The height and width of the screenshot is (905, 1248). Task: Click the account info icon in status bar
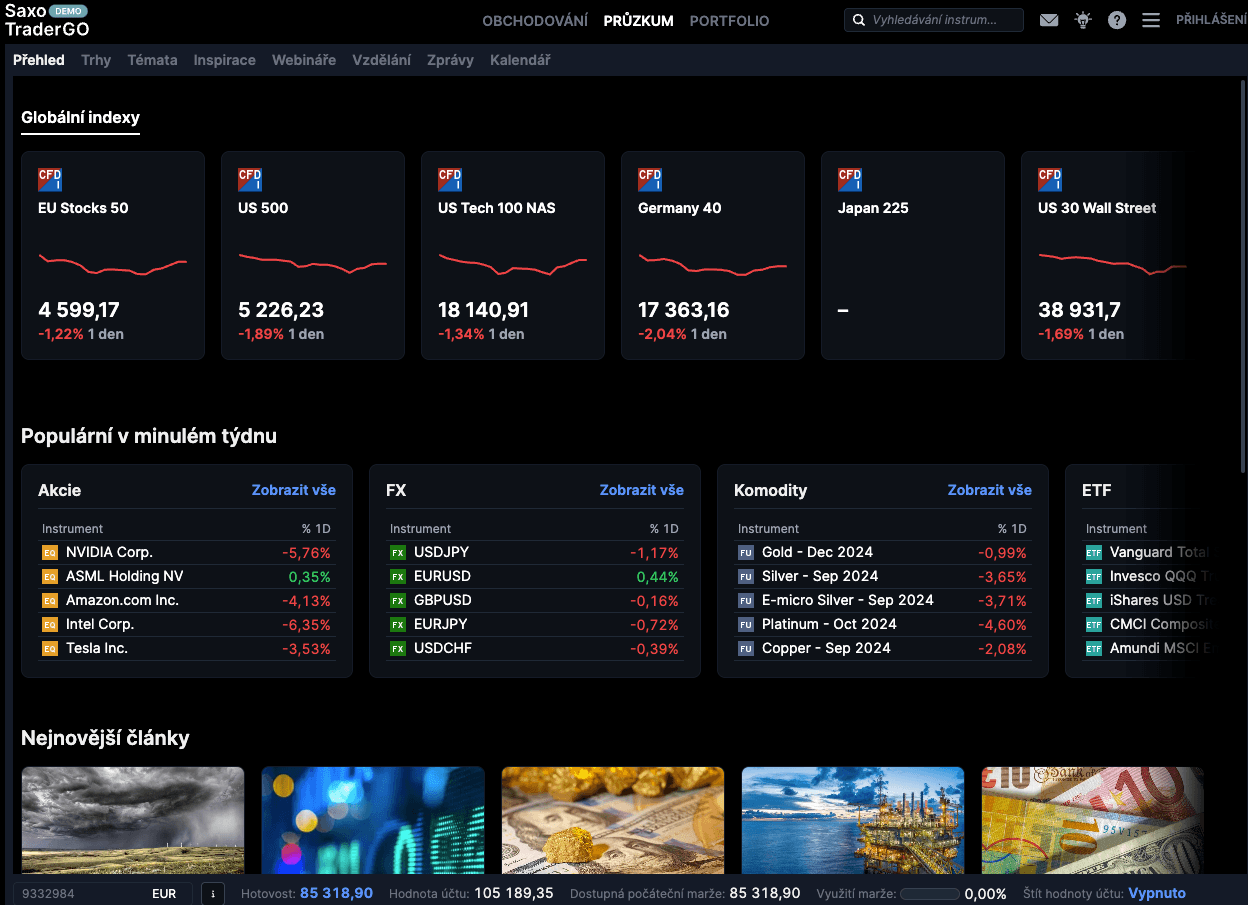(212, 893)
